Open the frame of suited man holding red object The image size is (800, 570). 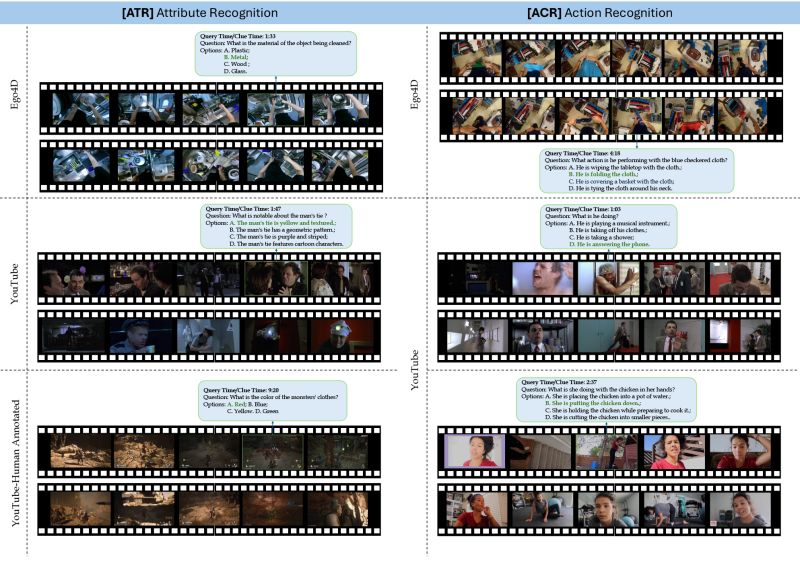674,336
